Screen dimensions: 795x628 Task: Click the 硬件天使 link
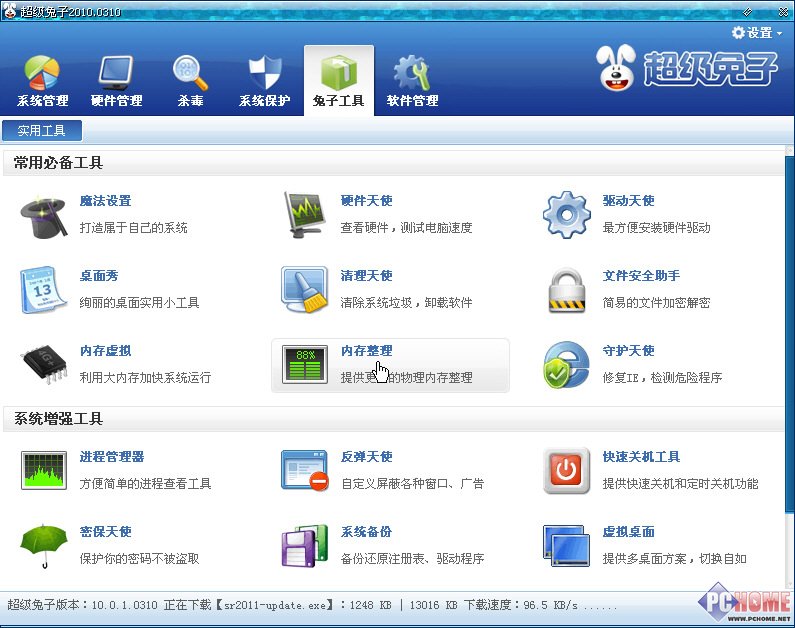pos(367,201)
